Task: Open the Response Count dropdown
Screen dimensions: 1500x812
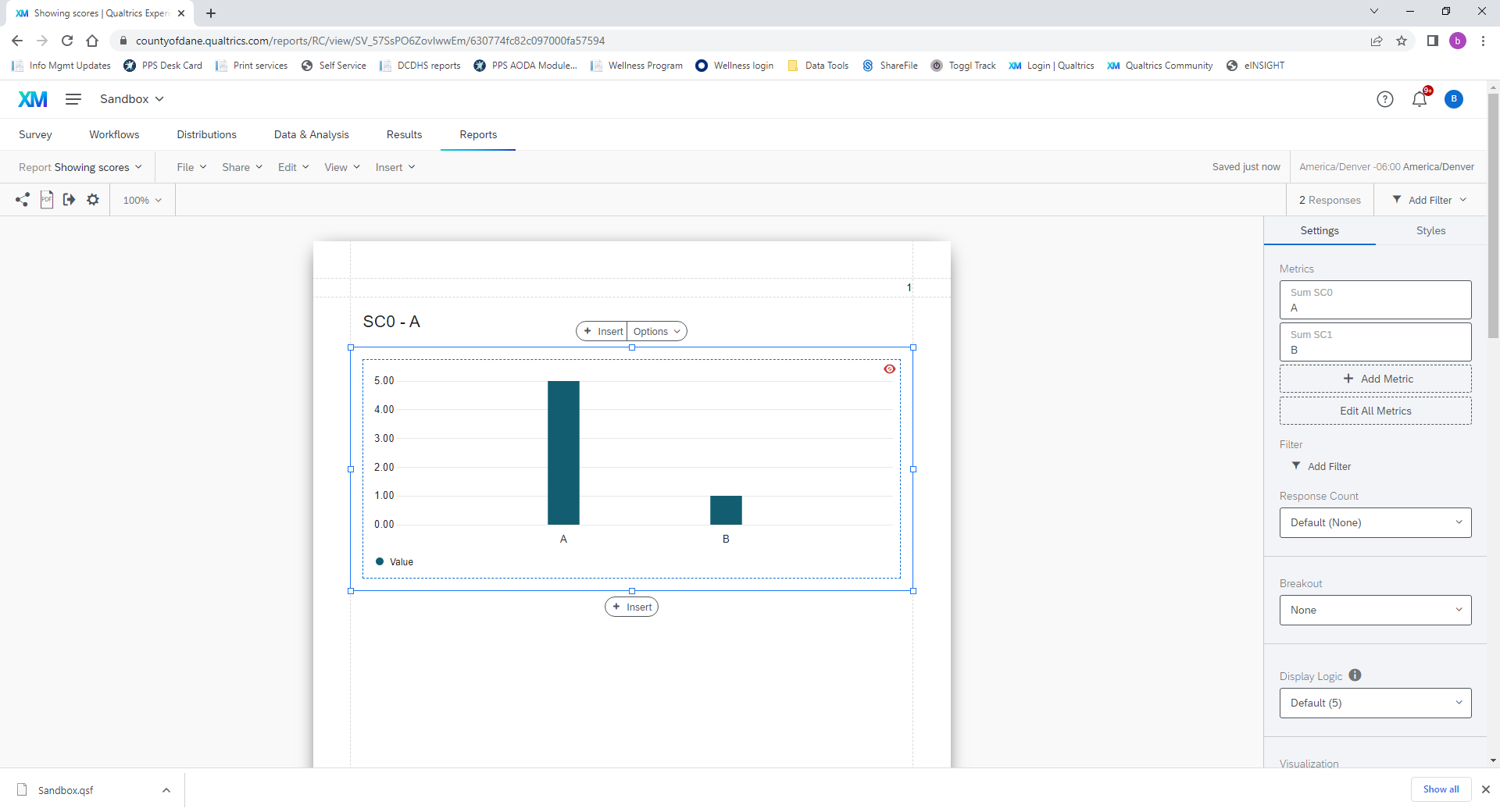Action: click(x=1375, y=522)
